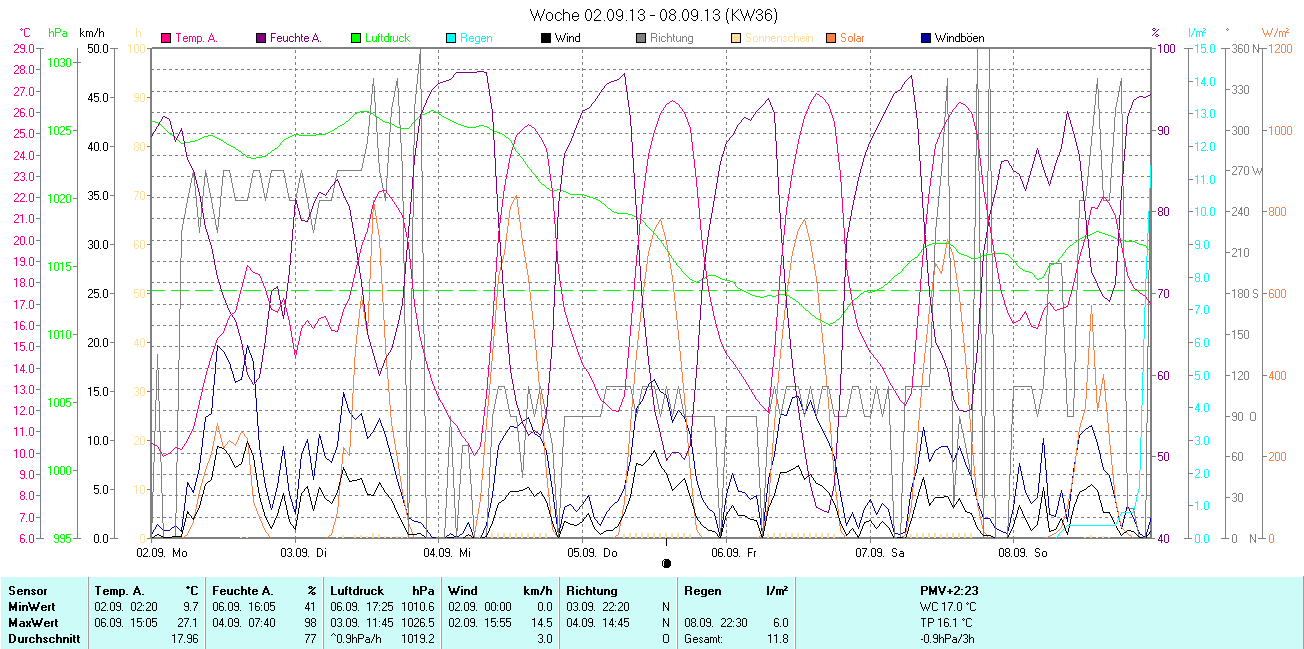Click the minimum temperature value '9.7'
The height and width of the screenshot is (649, 1304).
click(192, 607)
